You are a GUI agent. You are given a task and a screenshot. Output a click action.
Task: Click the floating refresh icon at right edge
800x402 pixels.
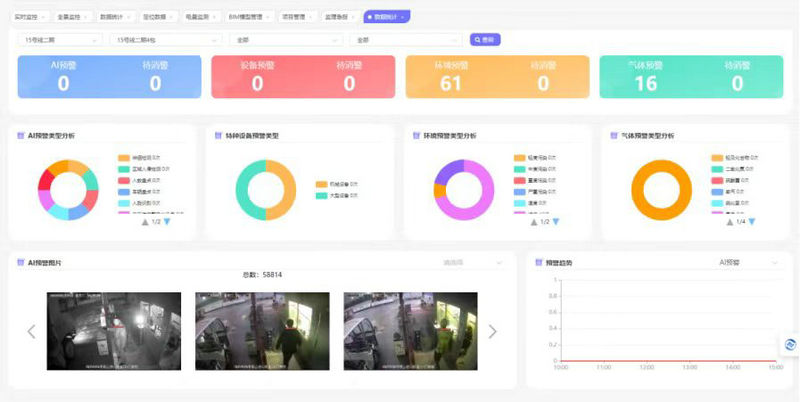coord(790,344)
